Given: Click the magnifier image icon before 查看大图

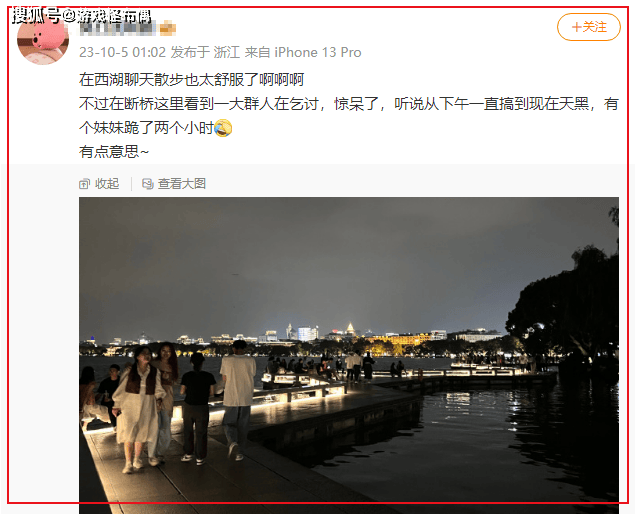Looking at the screenshot, I should pyautogui.click(x=147, y=184).
